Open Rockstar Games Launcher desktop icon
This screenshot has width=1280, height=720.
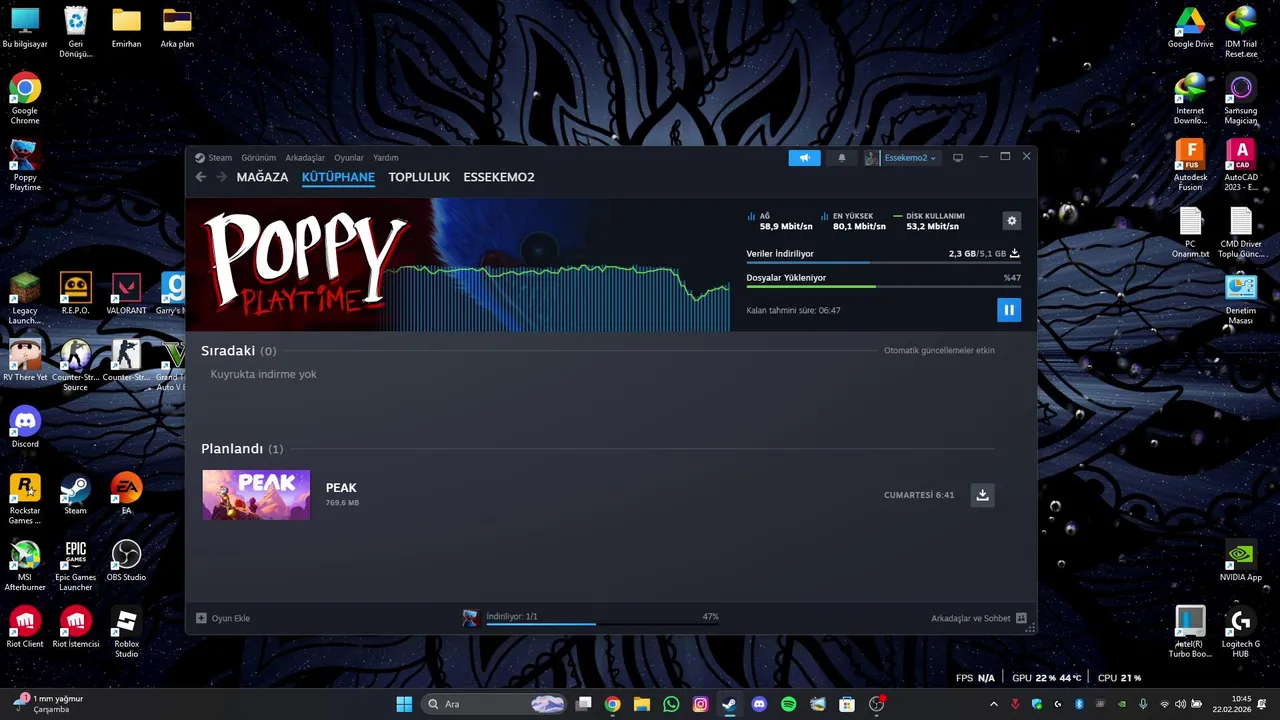(25, 499)
